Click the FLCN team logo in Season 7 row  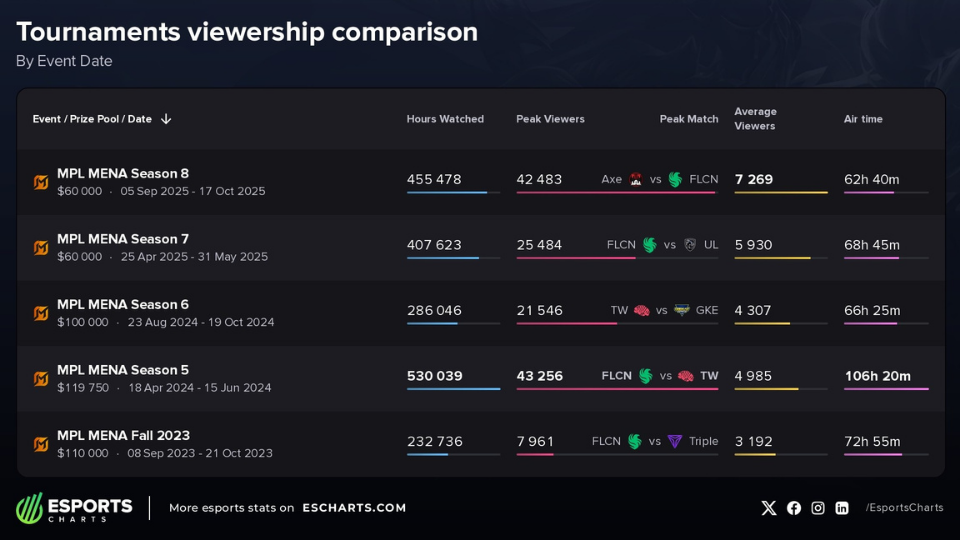click(650, 245)
